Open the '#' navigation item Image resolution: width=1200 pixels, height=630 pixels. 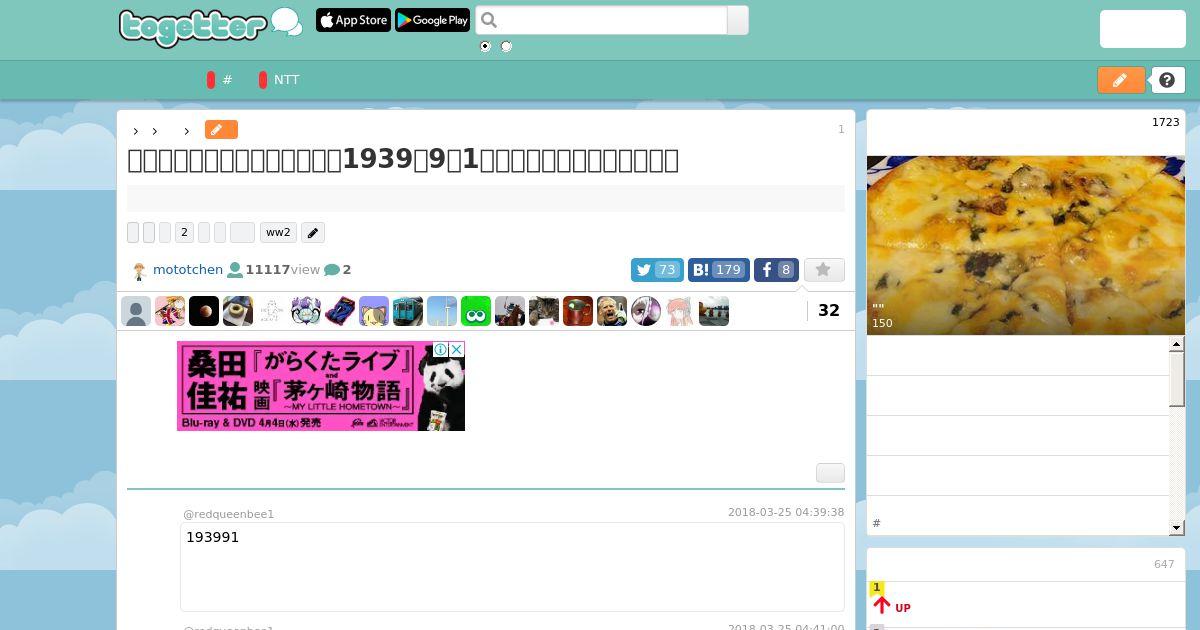[228, 80]
